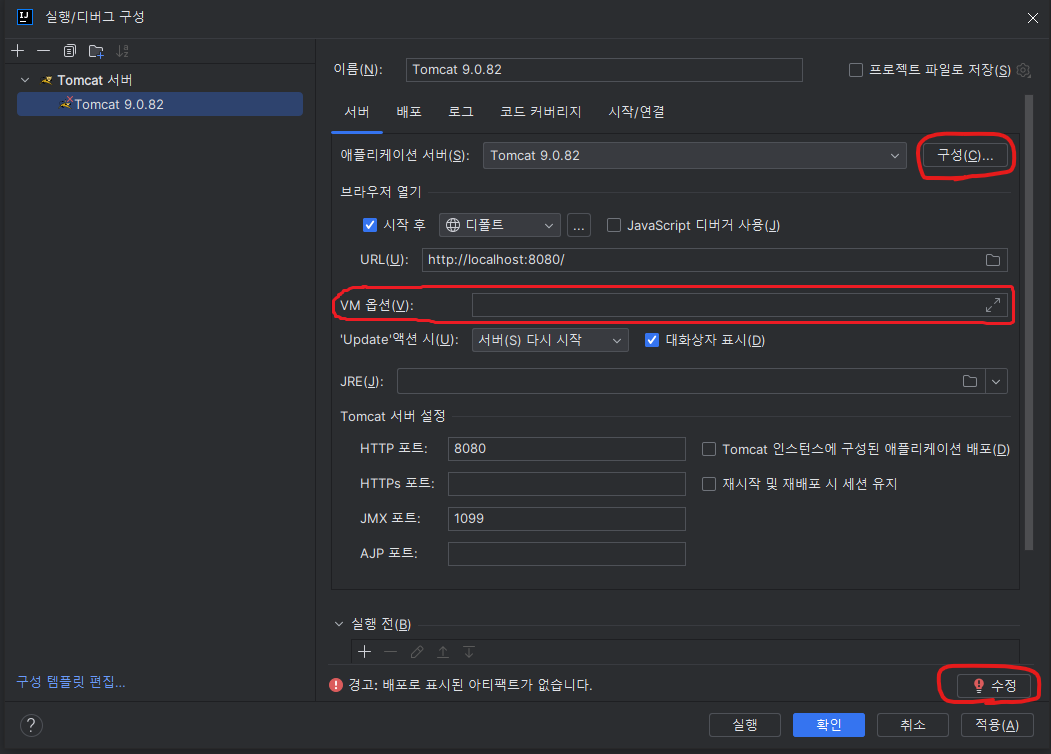The width and height of the screenshot is (1051, 754).
Task: Click the red warning icon
Action: coord(336,685)
